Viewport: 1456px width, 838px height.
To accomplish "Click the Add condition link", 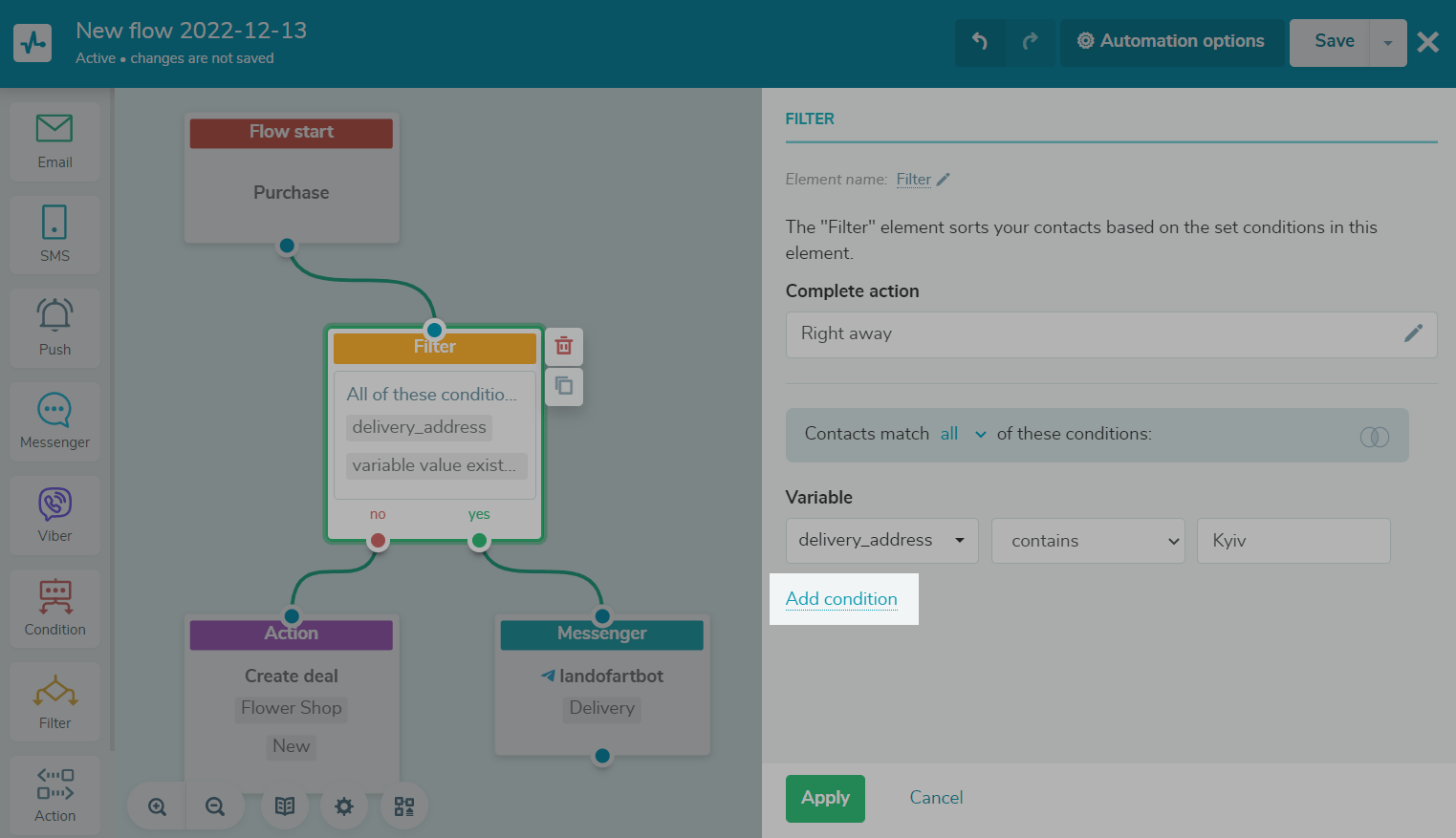I will coord(841,599).
